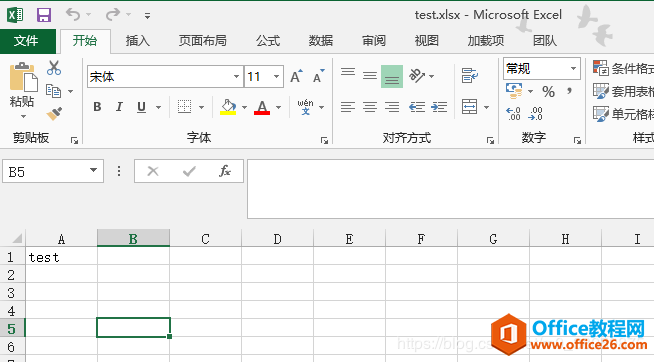
Task: Click merge and center icon
Action: pos(470,107)
